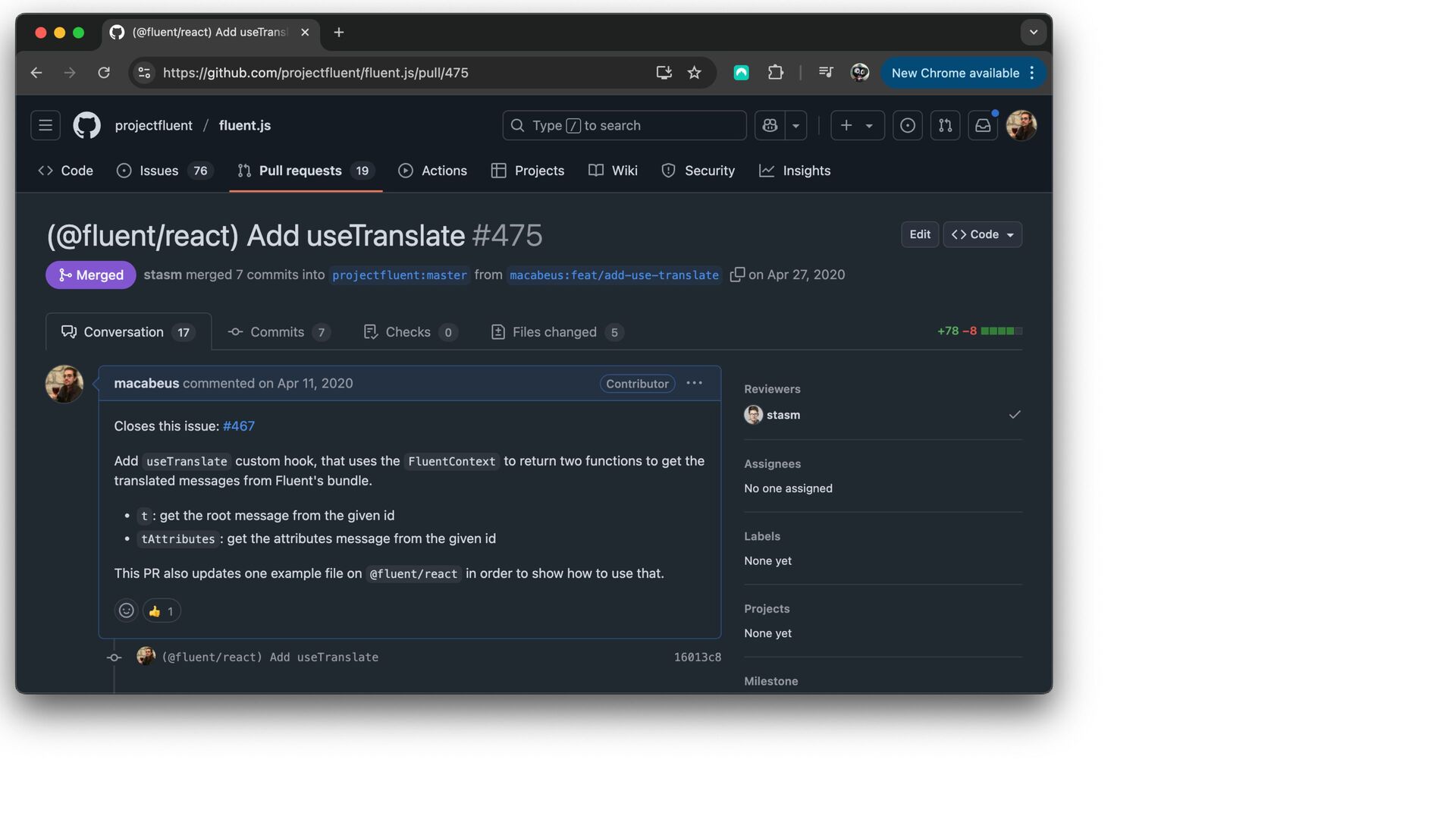Add an emoji reaction with smiley icon

[x=127, y=610]
